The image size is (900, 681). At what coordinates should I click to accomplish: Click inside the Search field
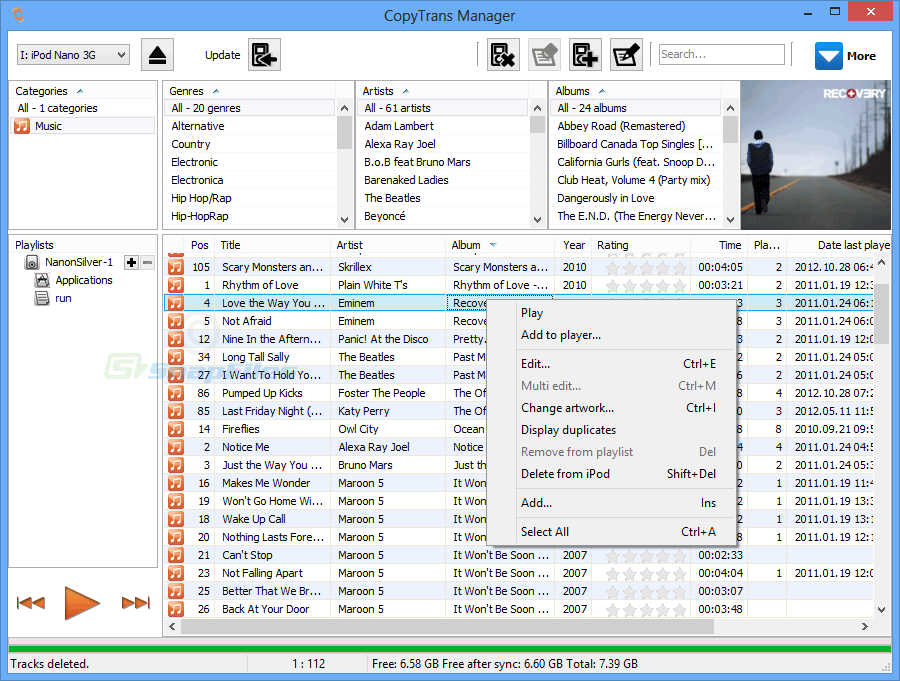pyautogui.click(x=722, y=54)
